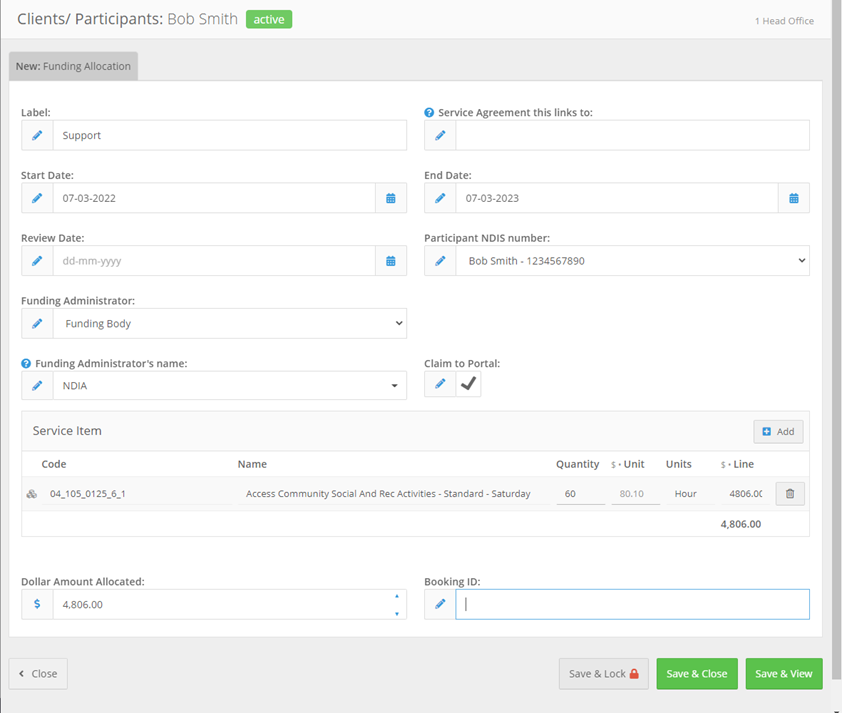
Task: Click the pencil icon beside NDIA name field
Action: click(x=37, y=385)
